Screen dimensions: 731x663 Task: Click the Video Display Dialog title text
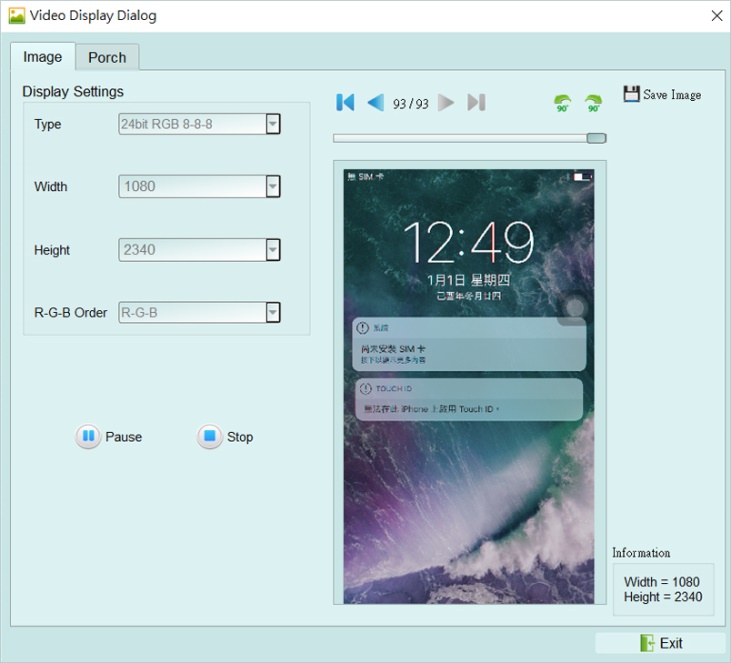(x=93, y=16)
